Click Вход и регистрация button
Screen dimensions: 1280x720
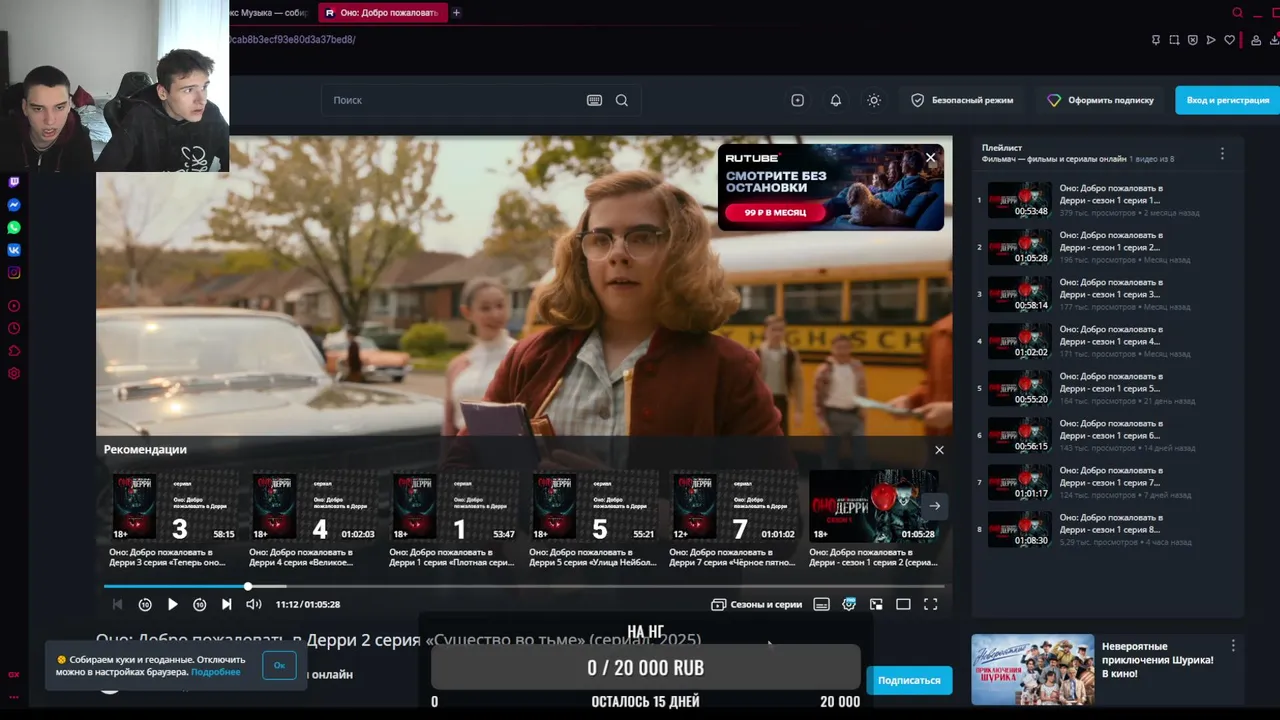point(1228,100)
